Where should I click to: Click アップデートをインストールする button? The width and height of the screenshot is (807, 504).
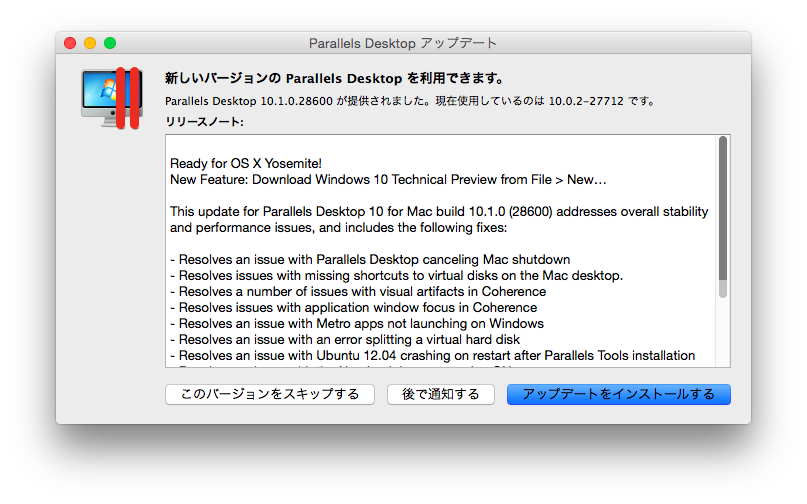(x=619, y=394)
